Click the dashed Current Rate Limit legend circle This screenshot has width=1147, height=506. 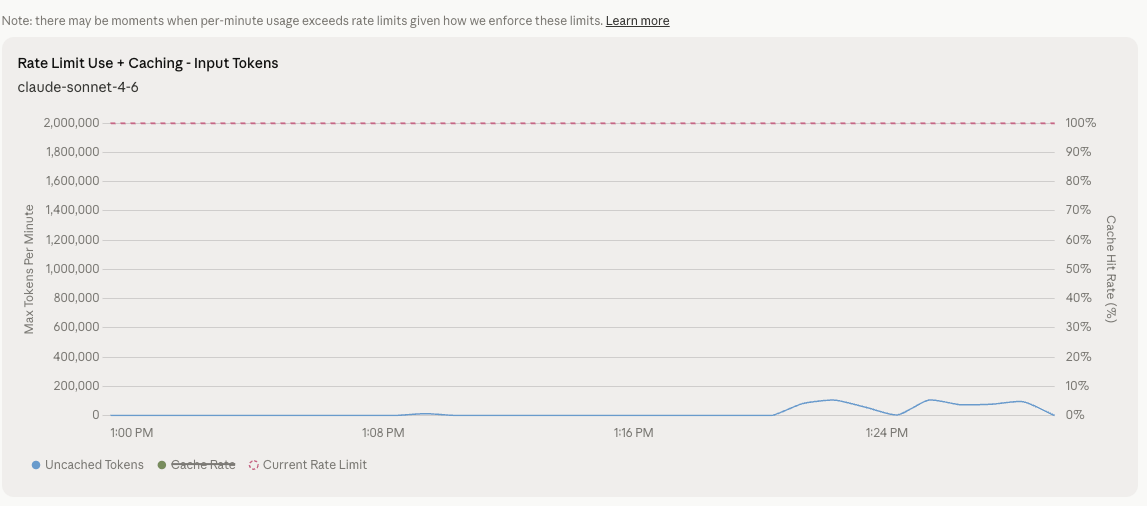point(254,465)
